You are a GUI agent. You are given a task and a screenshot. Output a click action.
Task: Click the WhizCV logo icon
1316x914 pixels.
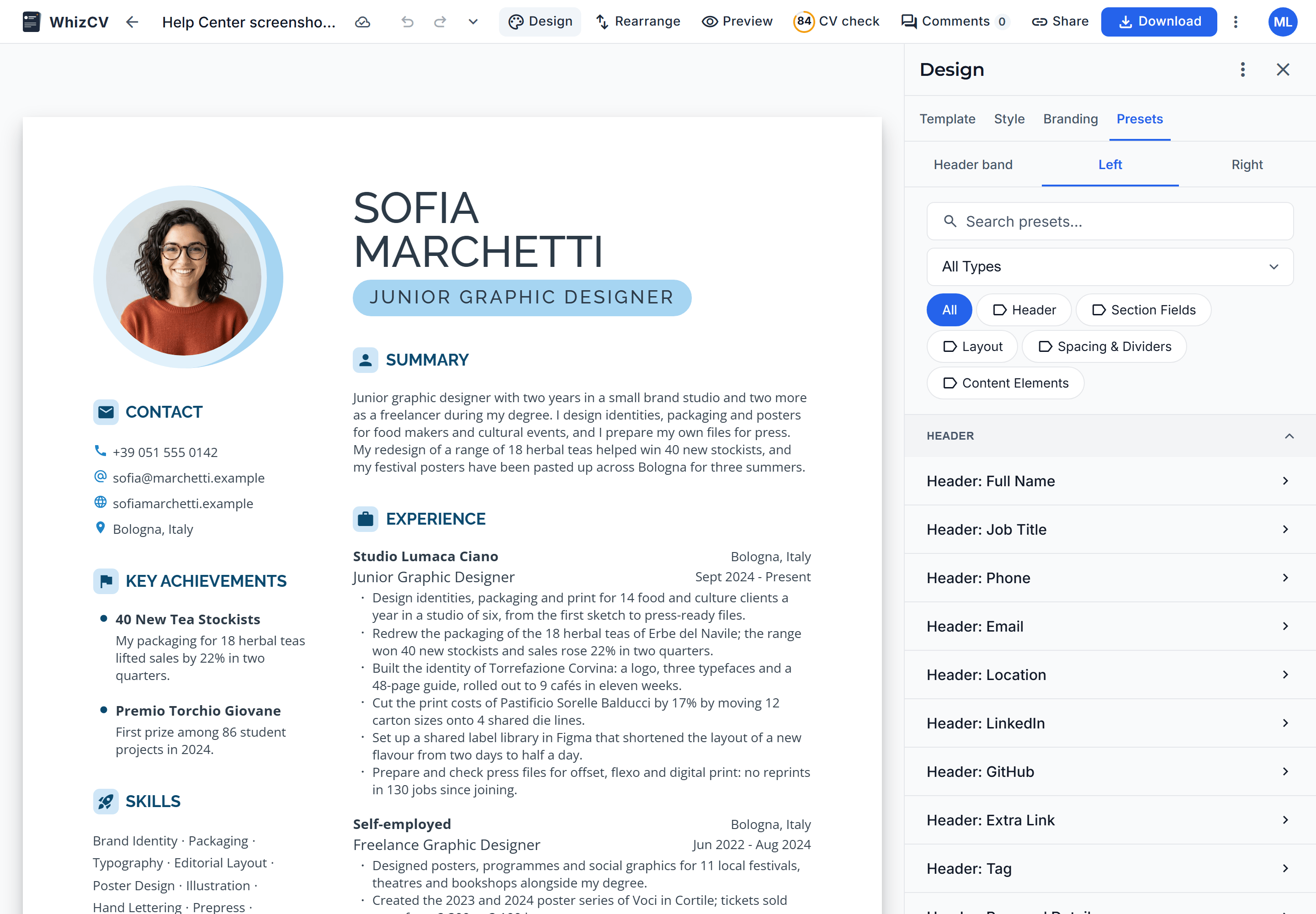point(31,22)
